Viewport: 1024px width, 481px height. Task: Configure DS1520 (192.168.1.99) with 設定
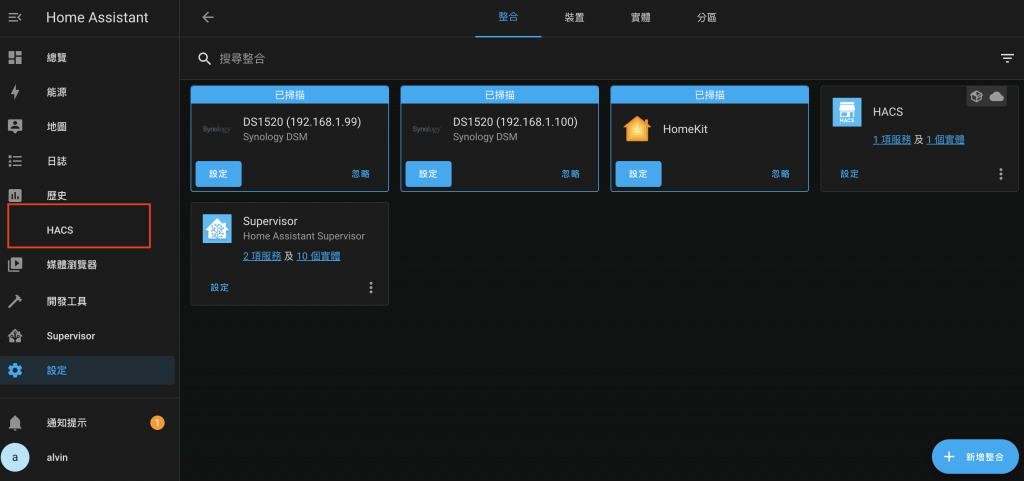click(x=219, y=174)
